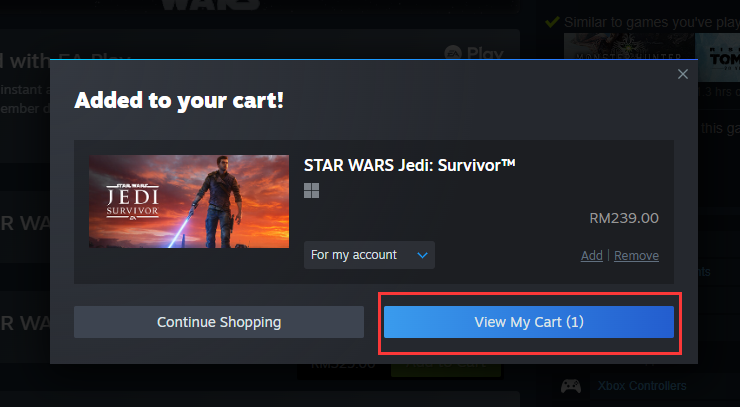Click the Continue Shopping button
Image resolution: width=740 pixels, height=407 pixels.
pyautogui.click(x=219, y=322)
